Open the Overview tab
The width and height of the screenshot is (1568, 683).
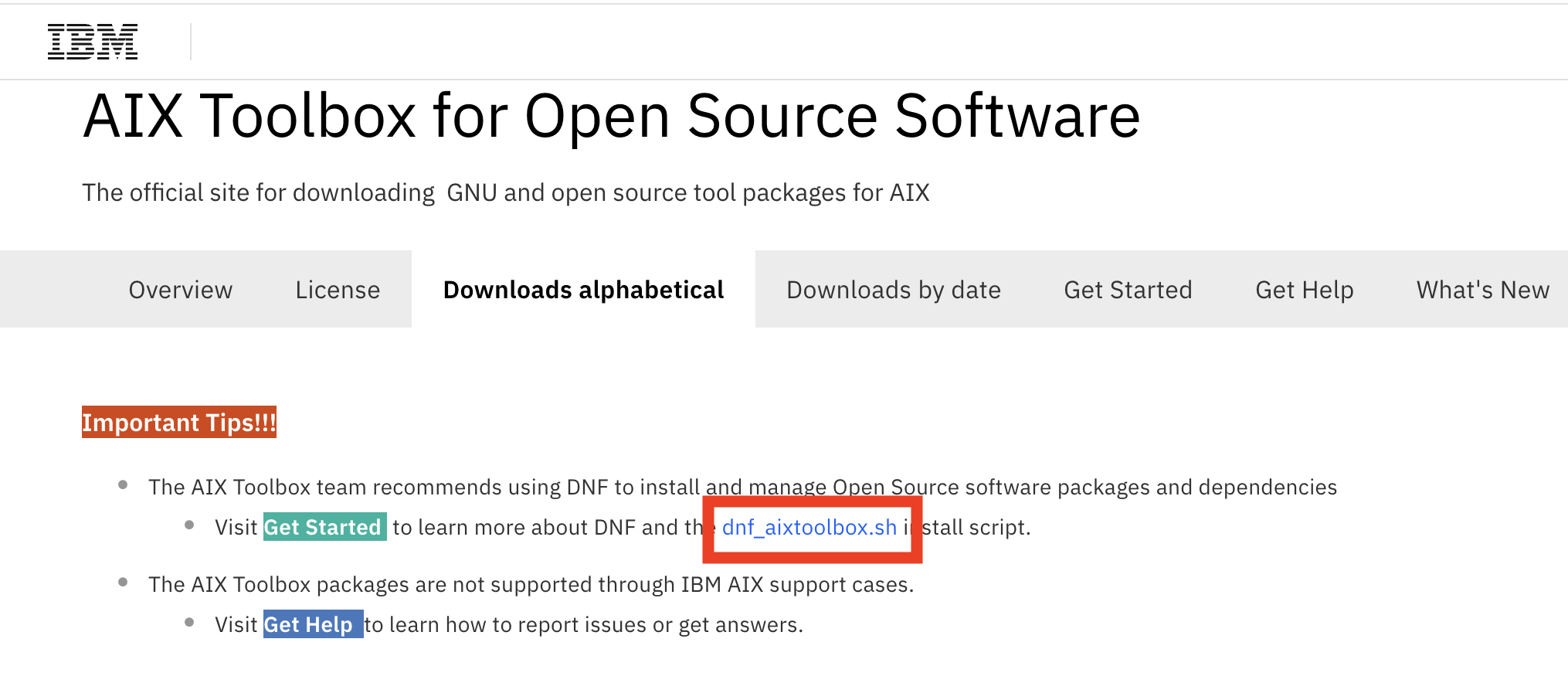pos(180,290)
